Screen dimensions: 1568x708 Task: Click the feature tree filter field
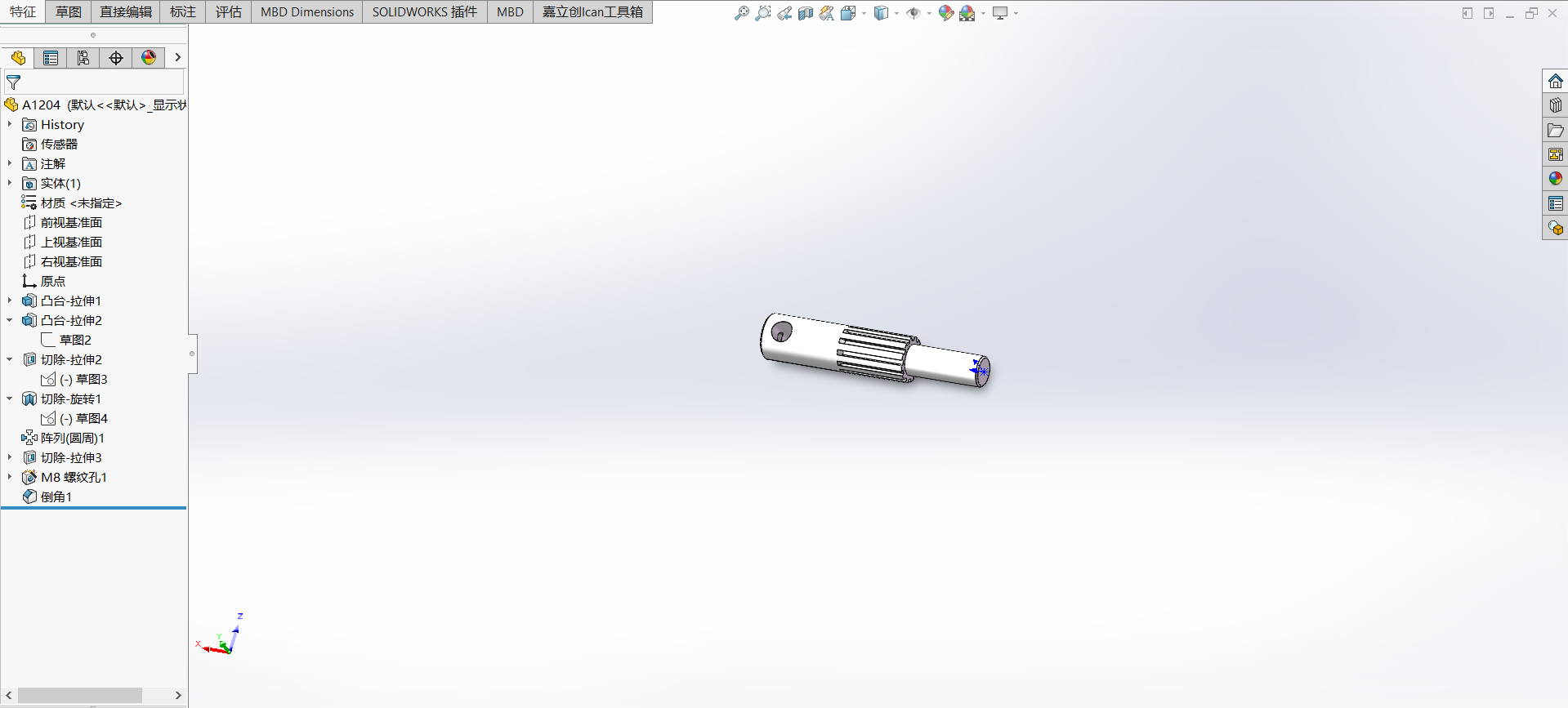94,82
